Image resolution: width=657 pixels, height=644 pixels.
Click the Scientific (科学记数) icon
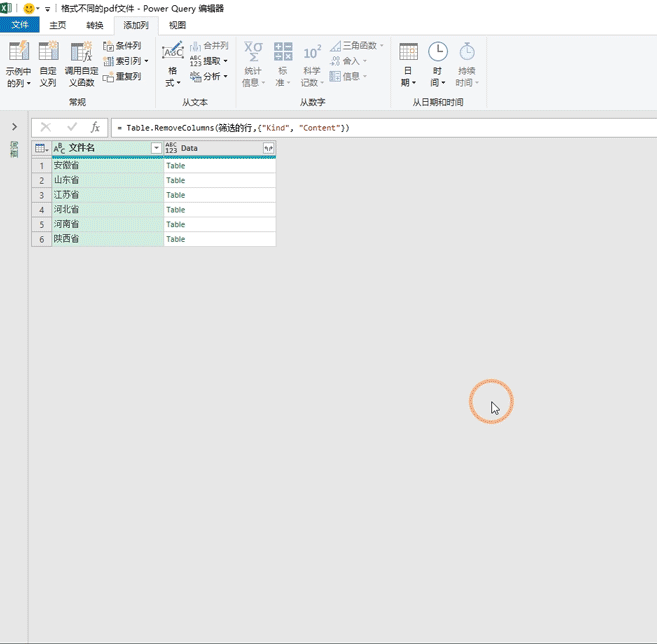click(x=312, y=52)
